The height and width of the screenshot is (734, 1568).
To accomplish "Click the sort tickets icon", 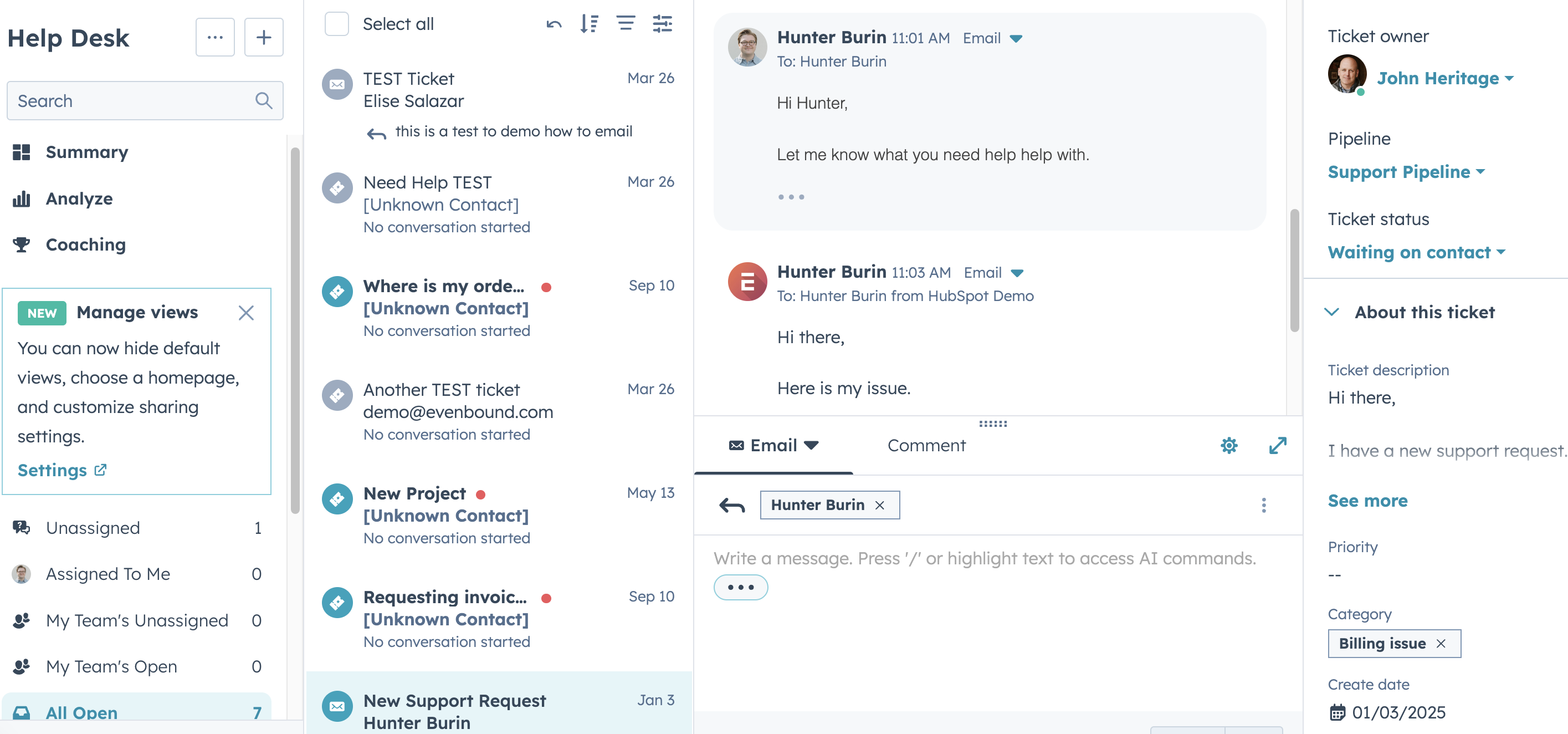I will tap(588, 24).
